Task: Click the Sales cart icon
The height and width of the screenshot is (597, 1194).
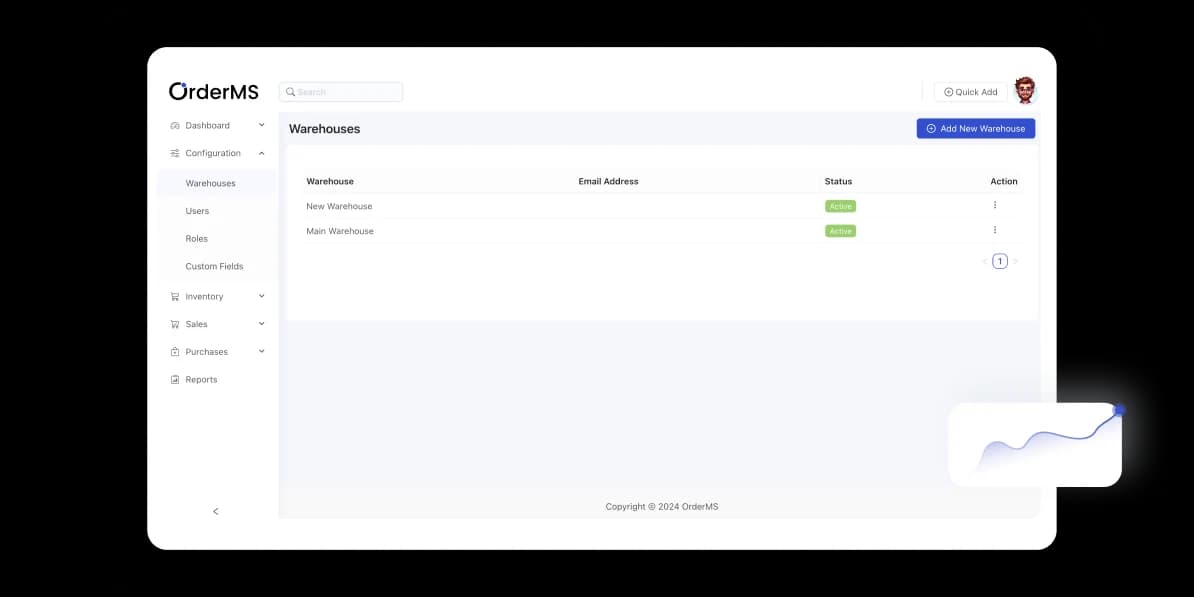Action: pos(175,325)
